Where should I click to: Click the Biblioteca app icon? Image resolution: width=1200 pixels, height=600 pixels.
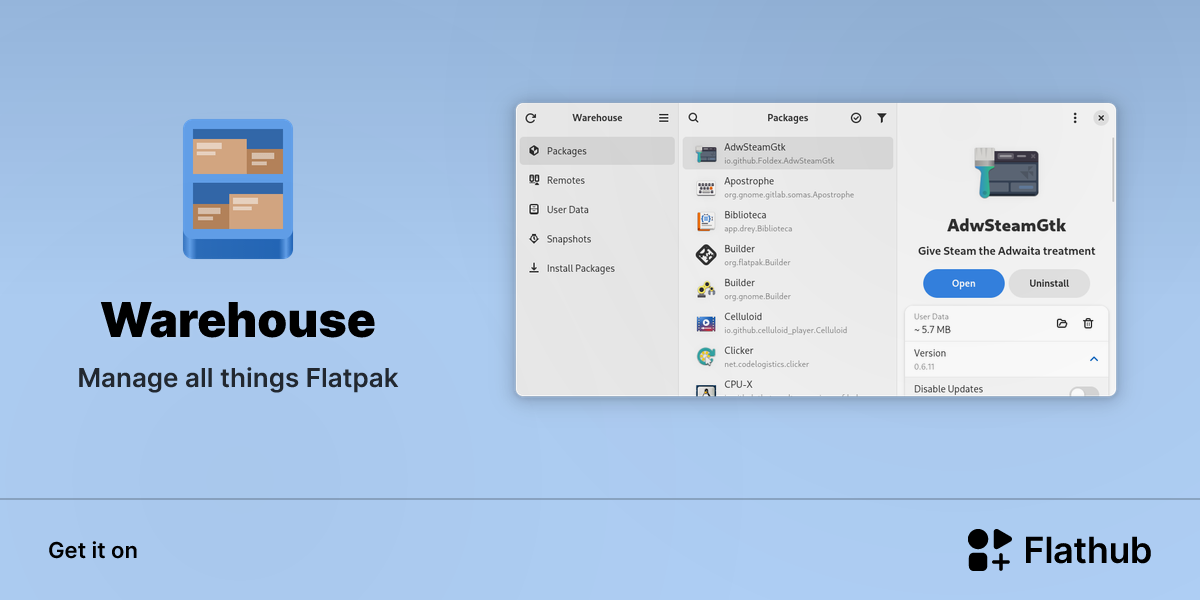tap(706, 221)
